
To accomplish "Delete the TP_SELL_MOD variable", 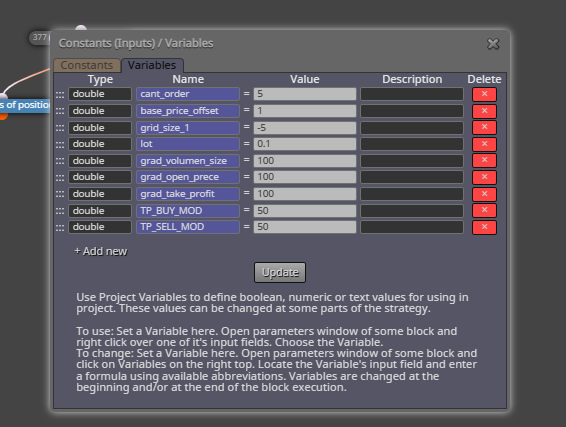I will (x=484, y=227).
